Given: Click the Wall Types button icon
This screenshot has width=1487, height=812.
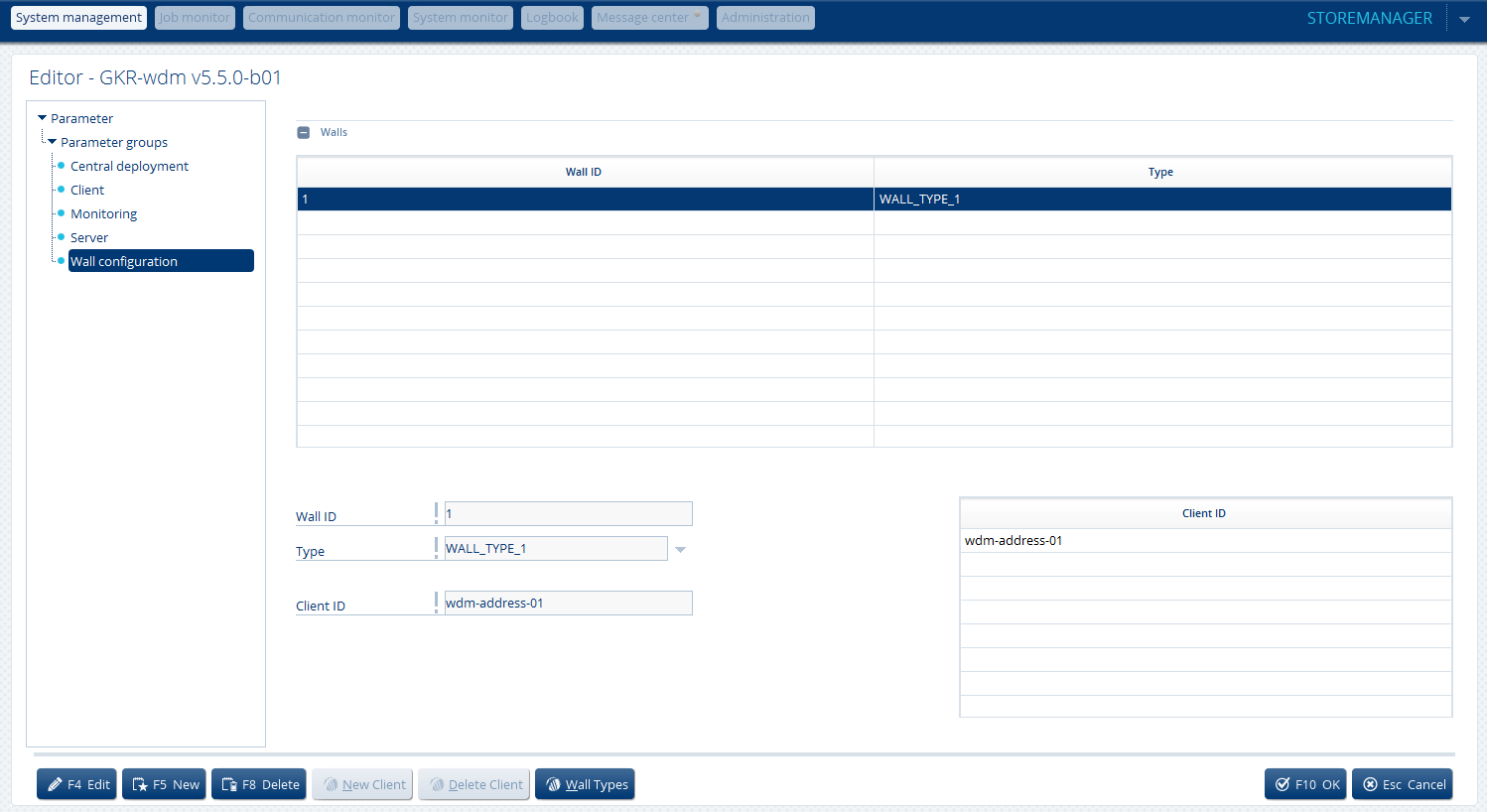Looking at the screenshot, I should click(x=553, y=784).
